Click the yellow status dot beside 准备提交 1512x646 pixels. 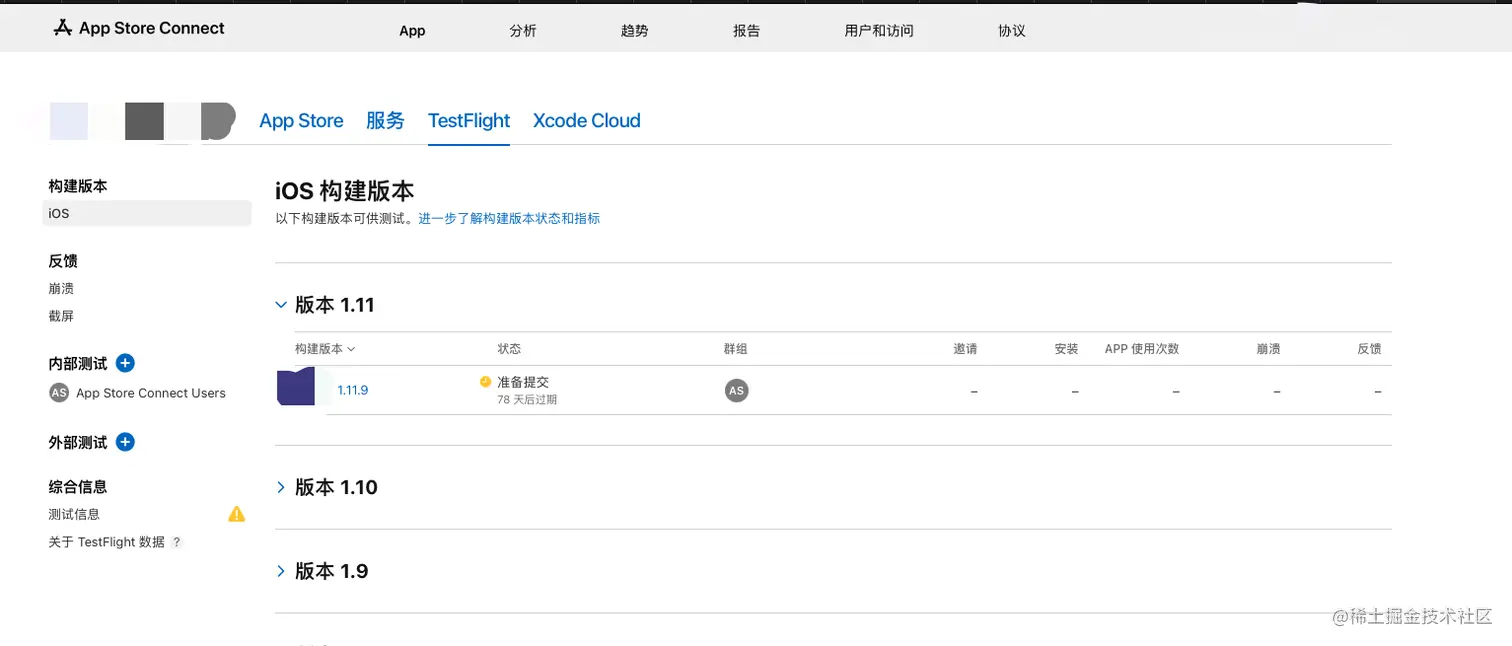(486, 382)
